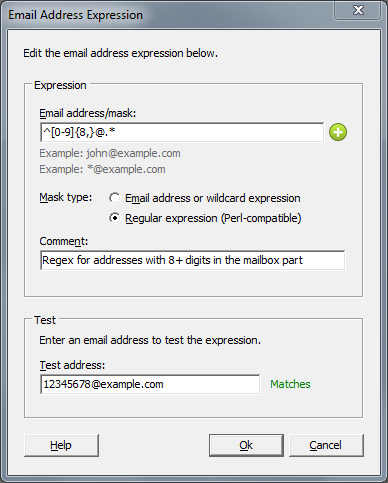Image resolution: width=388 pixels, height=483 pixels.
Task: Place cursor in Test address field
Action: 150,384
